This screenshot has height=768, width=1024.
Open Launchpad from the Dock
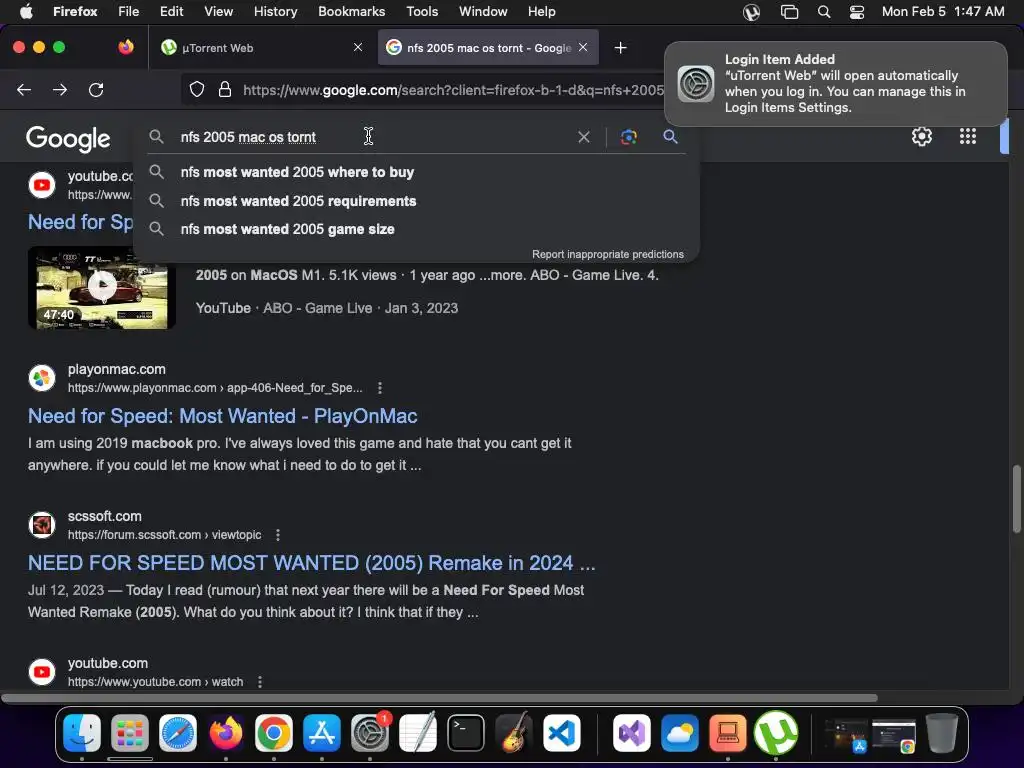click(x=129, y=733)
